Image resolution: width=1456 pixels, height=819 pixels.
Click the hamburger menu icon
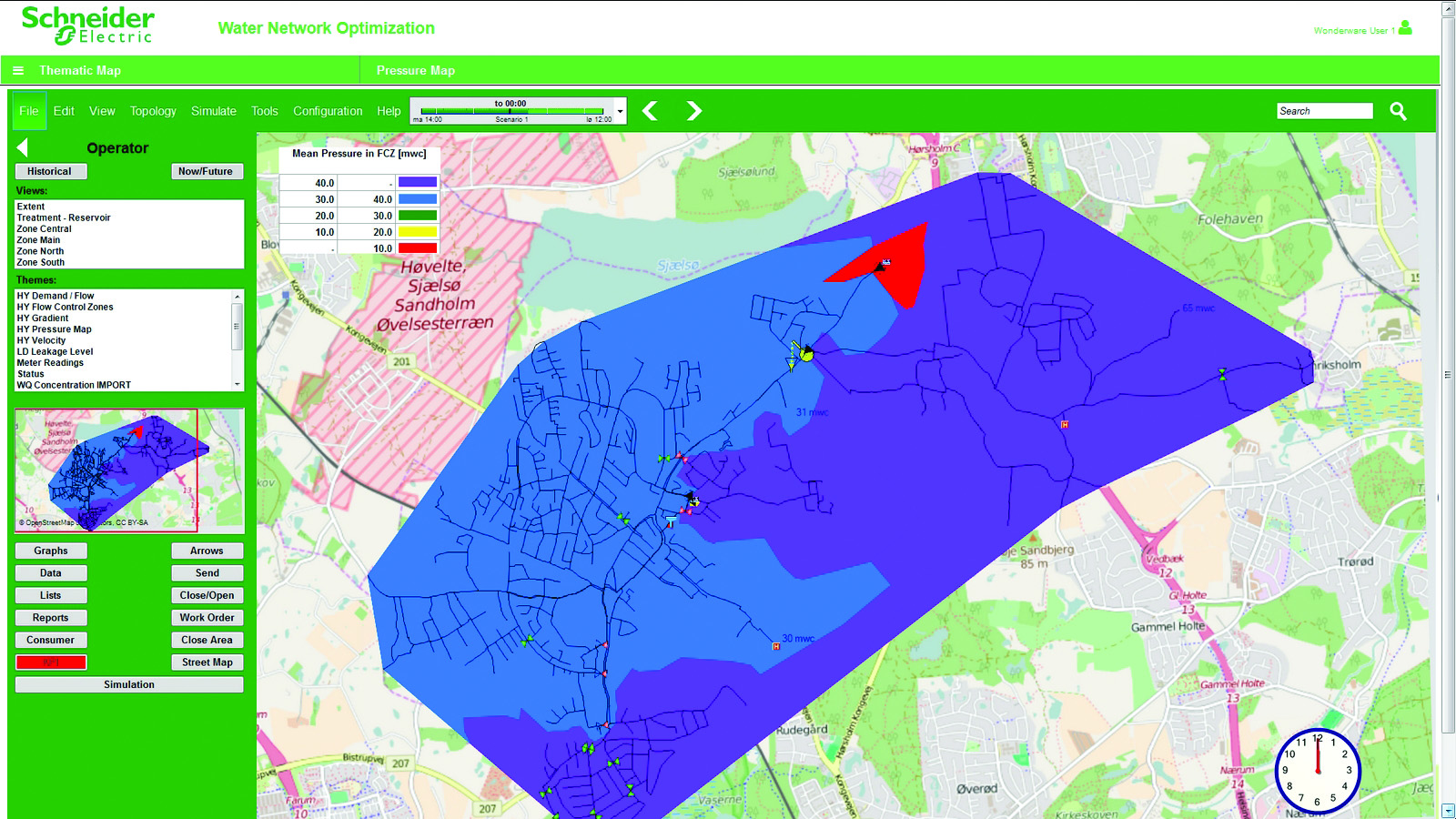(x=18, y=70)
